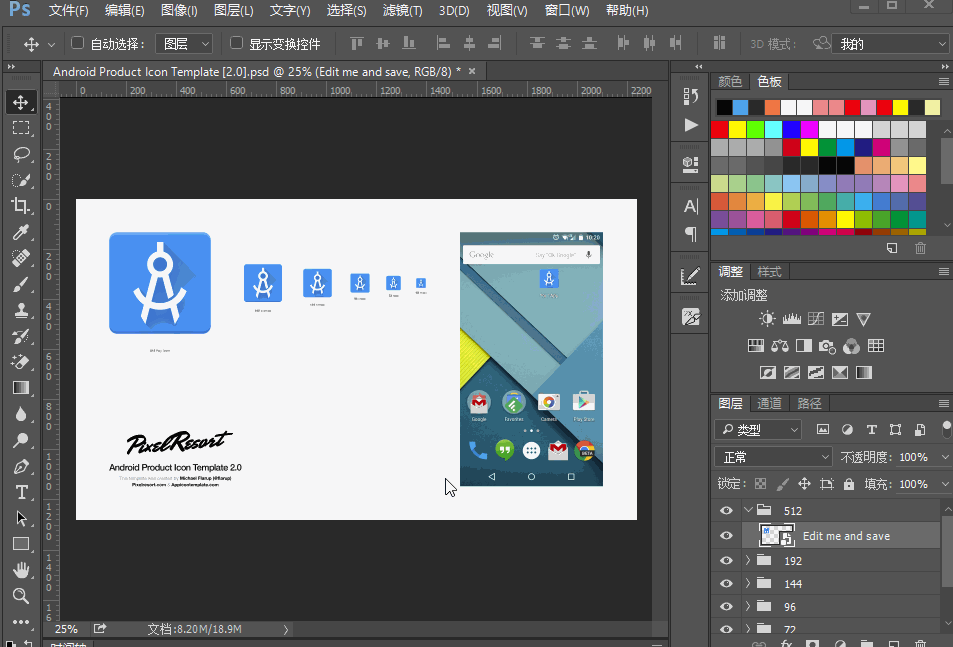Image resolution: width=953 pixels, height=647 pixels.
Task: Select the Rectangular Marquee tool
Action: point(21,128)
